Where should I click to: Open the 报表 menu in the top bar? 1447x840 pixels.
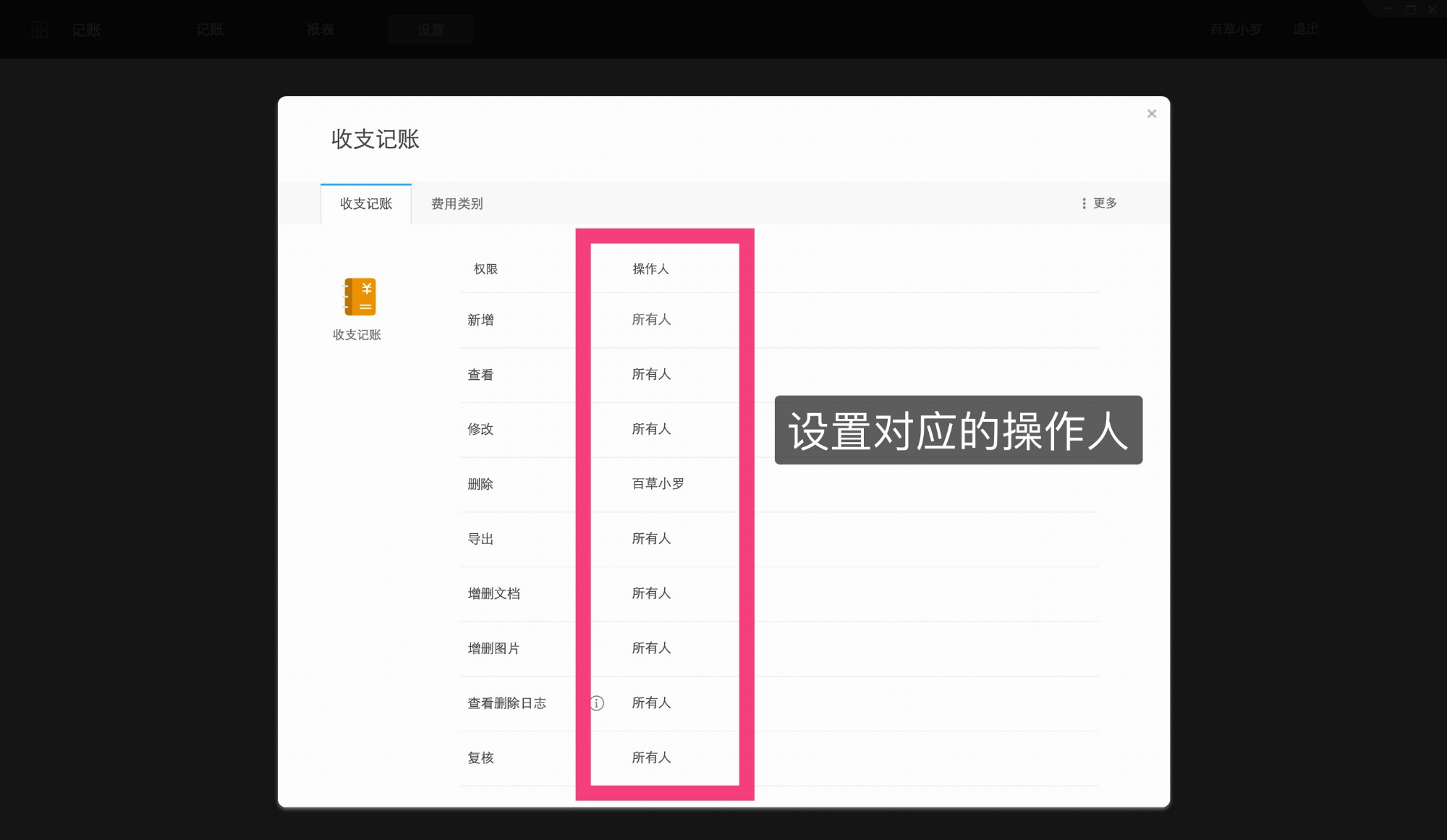[x=321, y=30]
